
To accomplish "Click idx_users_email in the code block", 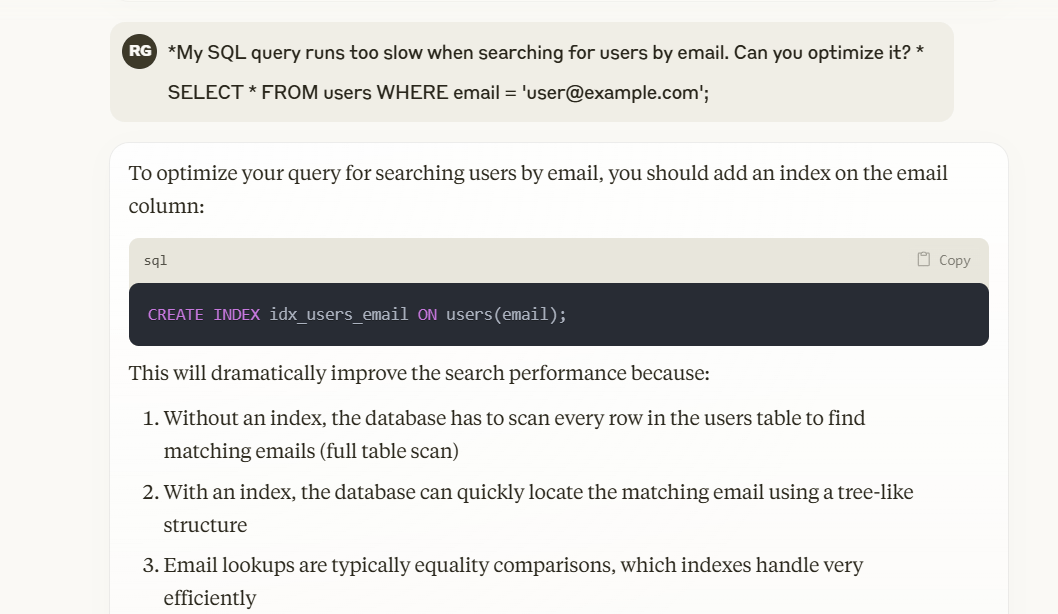I will (x=338, y=314).
